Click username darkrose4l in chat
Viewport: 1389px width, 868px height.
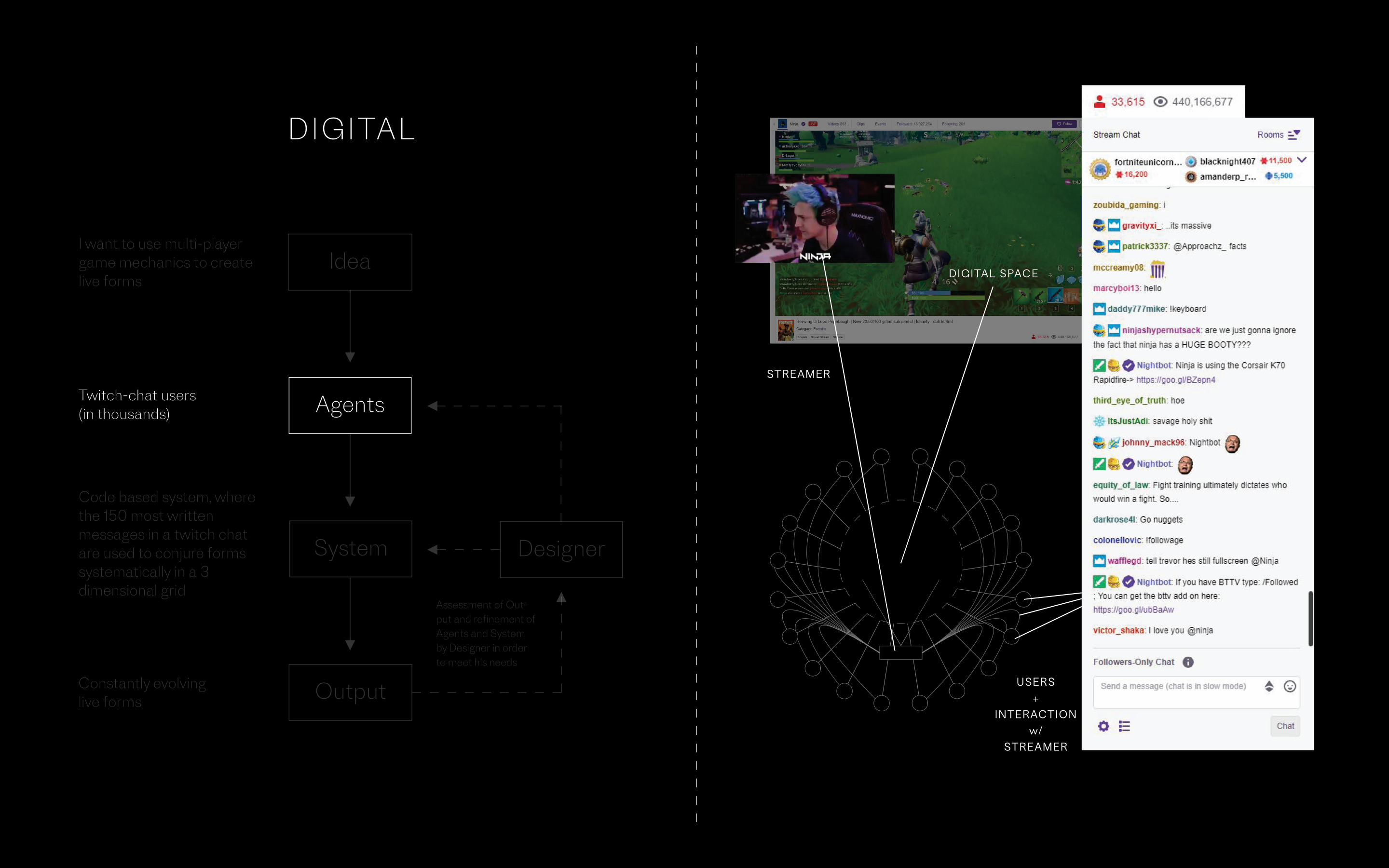click(1114, 519)
